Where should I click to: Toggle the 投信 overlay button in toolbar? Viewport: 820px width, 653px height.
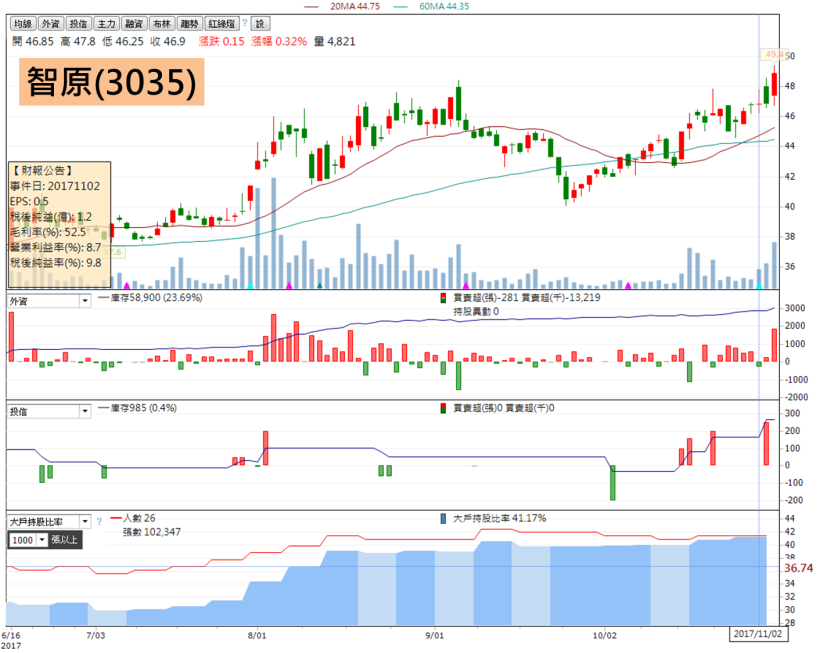coord(78,24)
